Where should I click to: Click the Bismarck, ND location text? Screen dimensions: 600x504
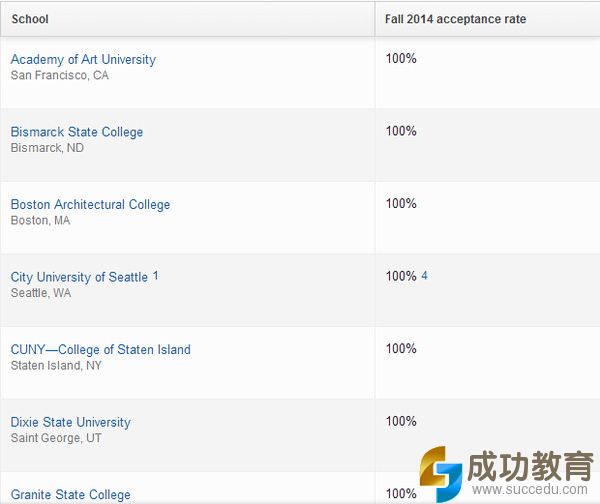coord(47,148)
